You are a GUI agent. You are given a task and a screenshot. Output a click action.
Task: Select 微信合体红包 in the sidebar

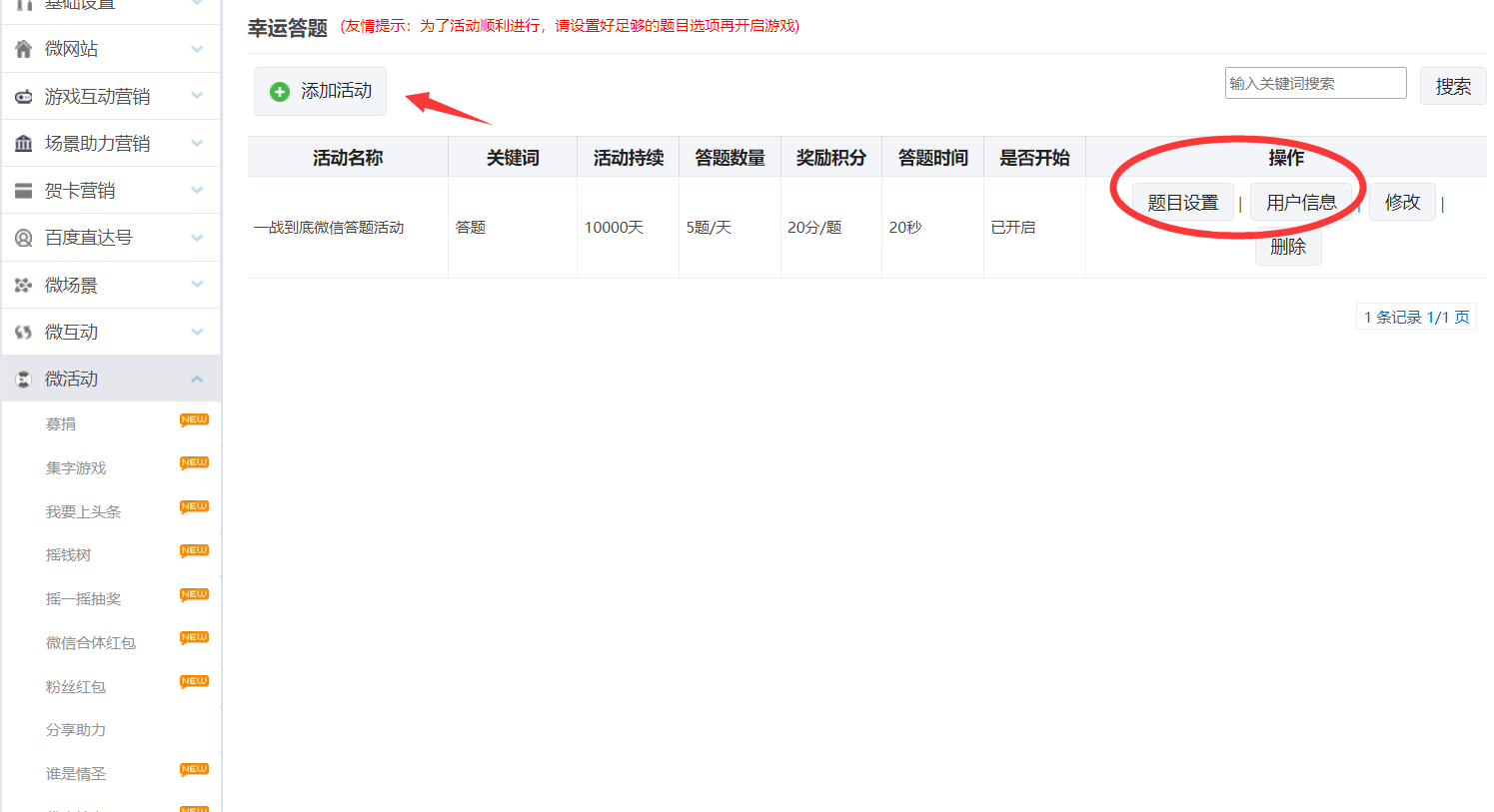point(91,643)
